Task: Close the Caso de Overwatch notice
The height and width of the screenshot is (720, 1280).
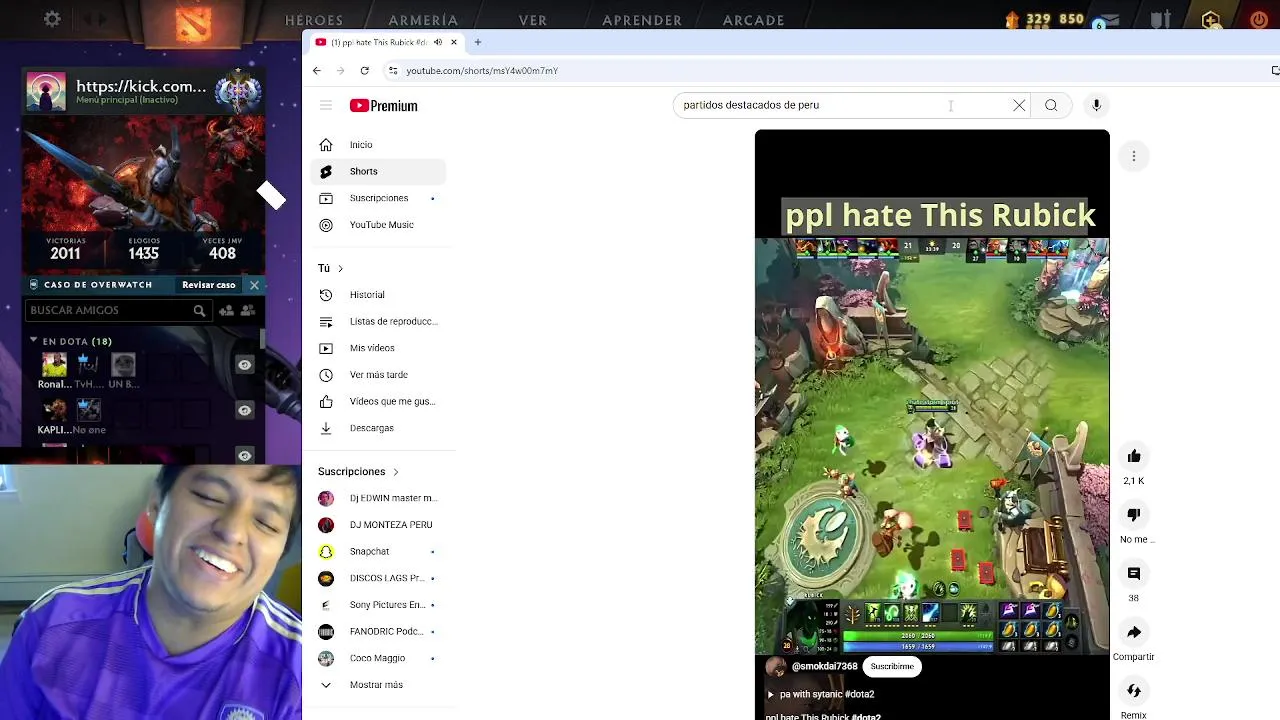Action: click(x=254, y=285)
